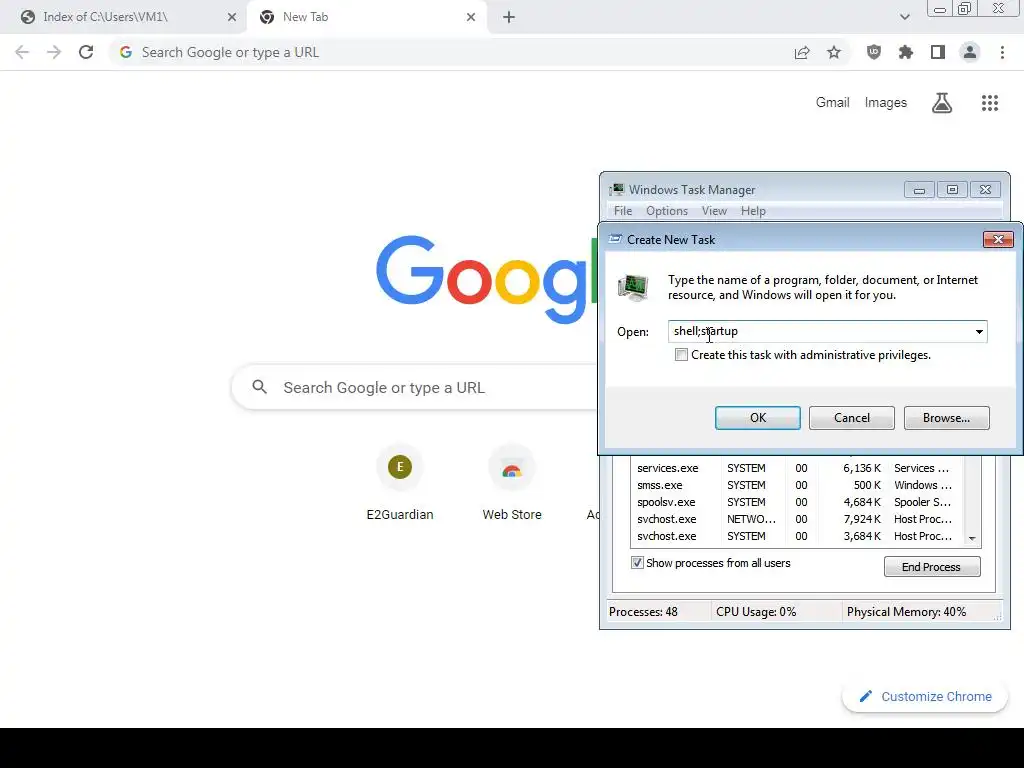Open Task Manager View menu

click(714, 211)
